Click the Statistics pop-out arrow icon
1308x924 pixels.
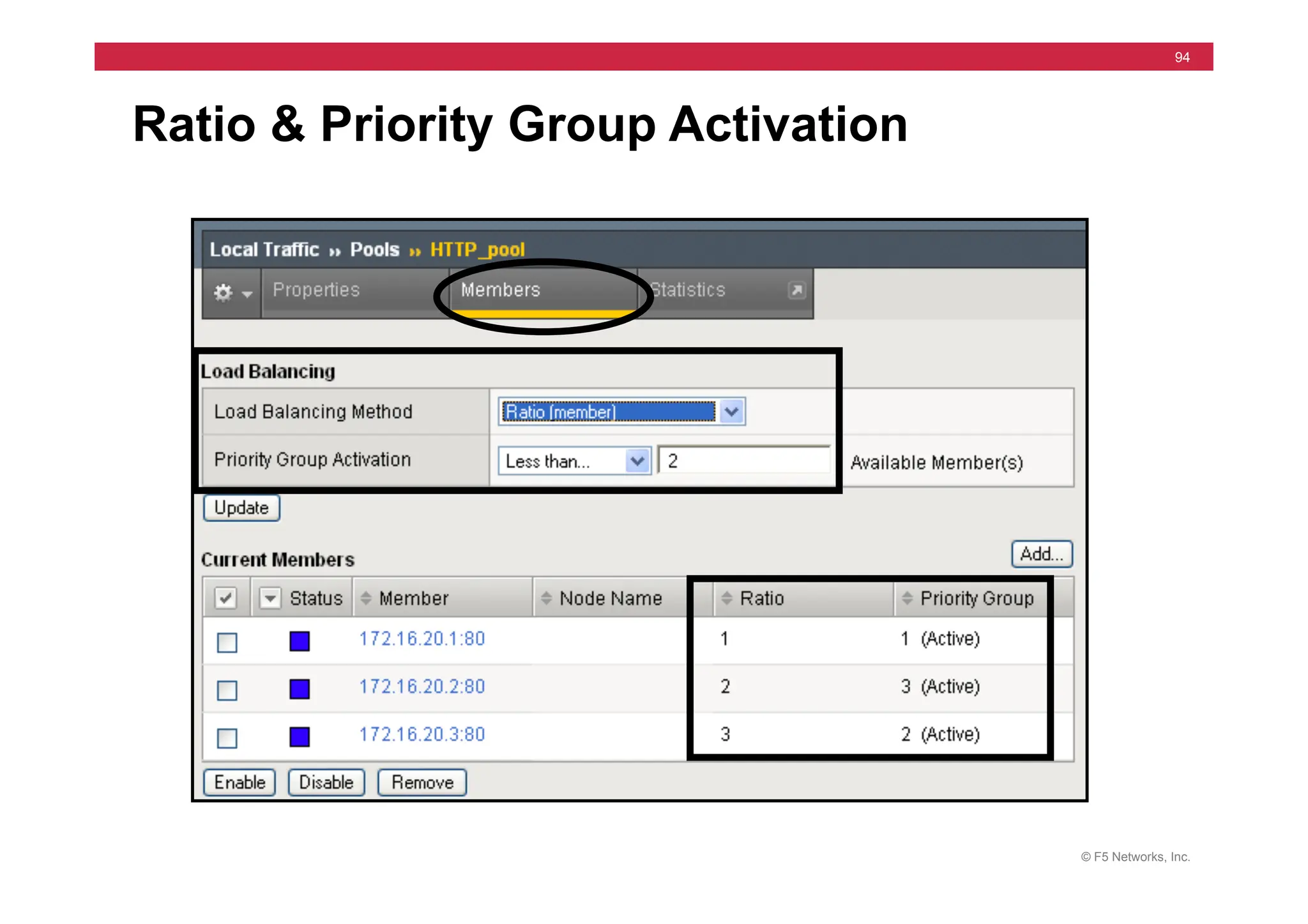click(796, 291)
